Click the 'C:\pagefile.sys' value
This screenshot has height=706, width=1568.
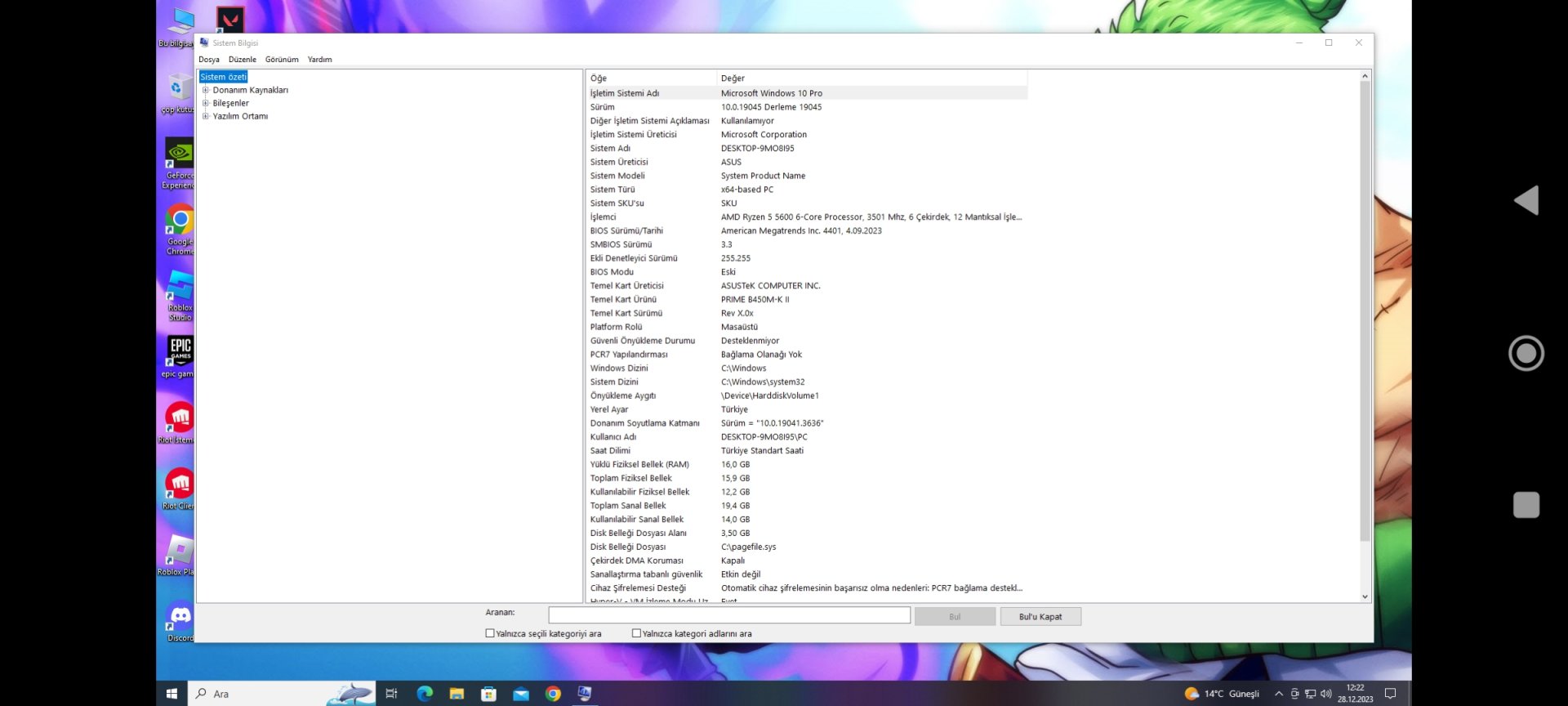[748, 547]
